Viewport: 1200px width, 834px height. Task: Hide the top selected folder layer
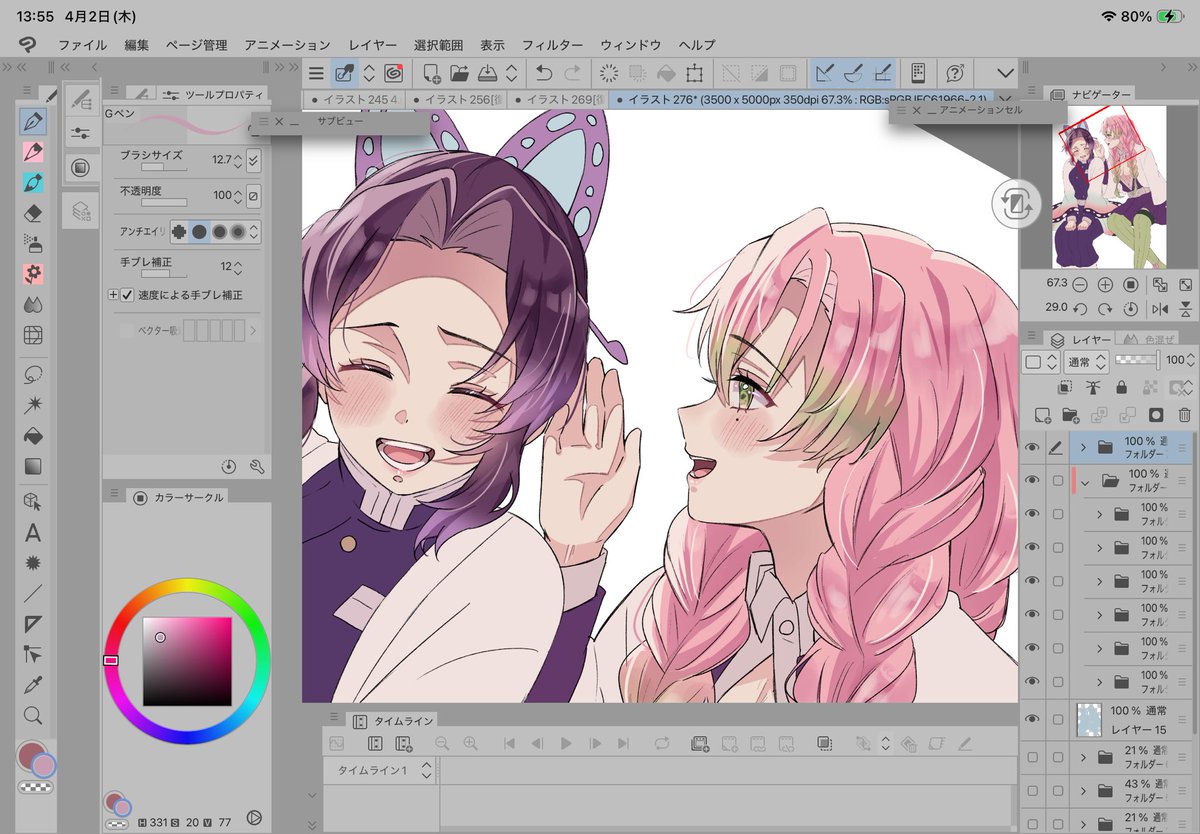click(1032, 447)
